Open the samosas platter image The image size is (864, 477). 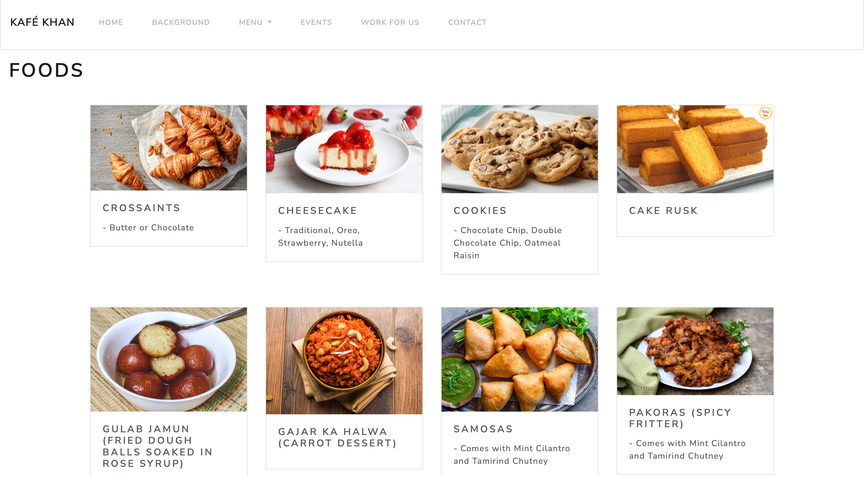click(x=520, y=360)
